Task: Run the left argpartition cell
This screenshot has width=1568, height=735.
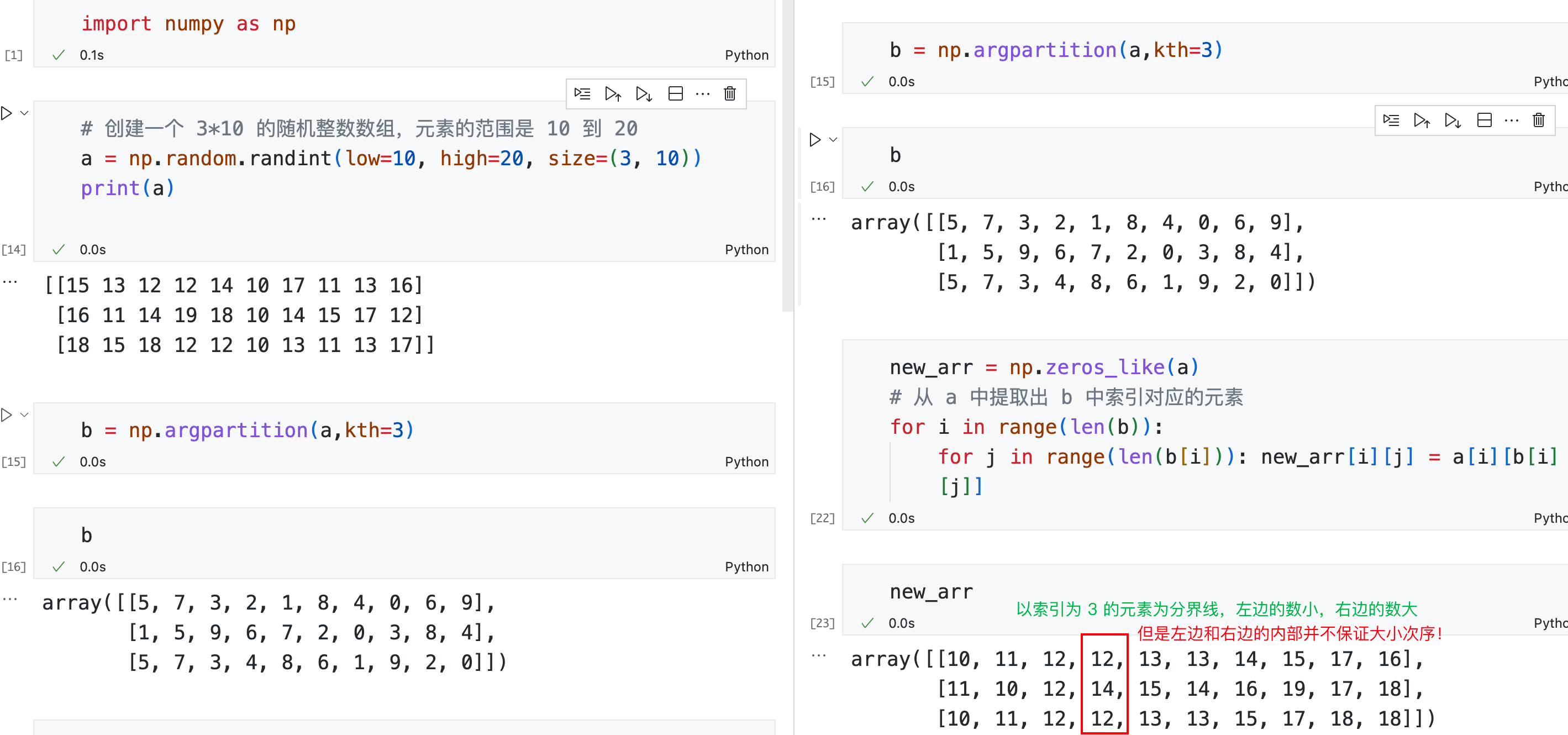Action: [x=7, y=415]
